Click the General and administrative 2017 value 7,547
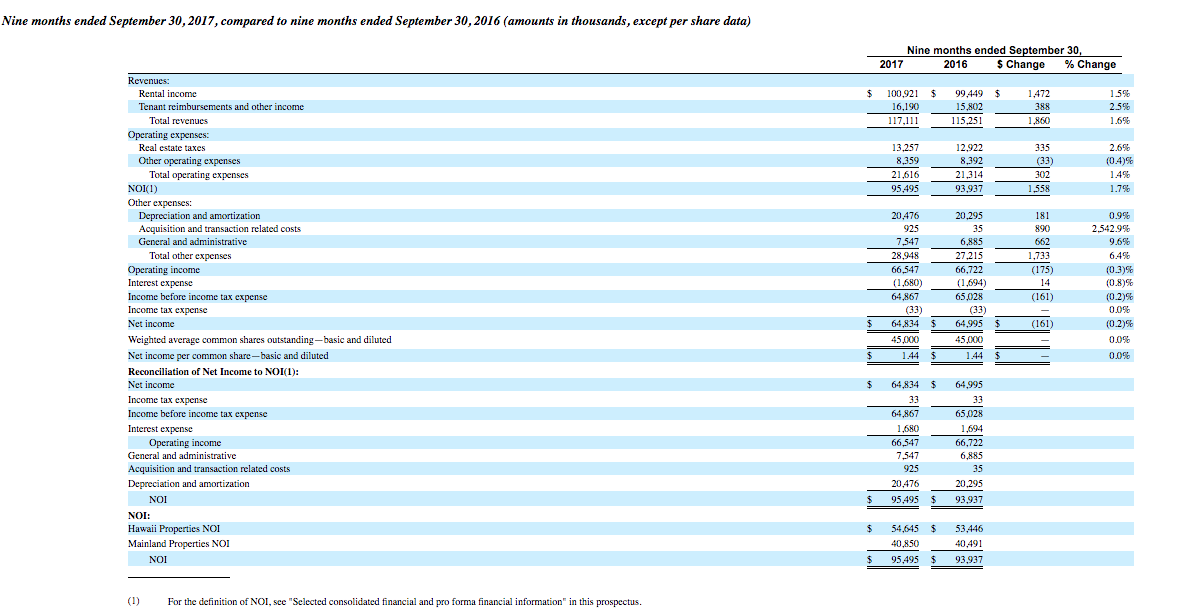The image size is (1182, 615). click(908, 242)
